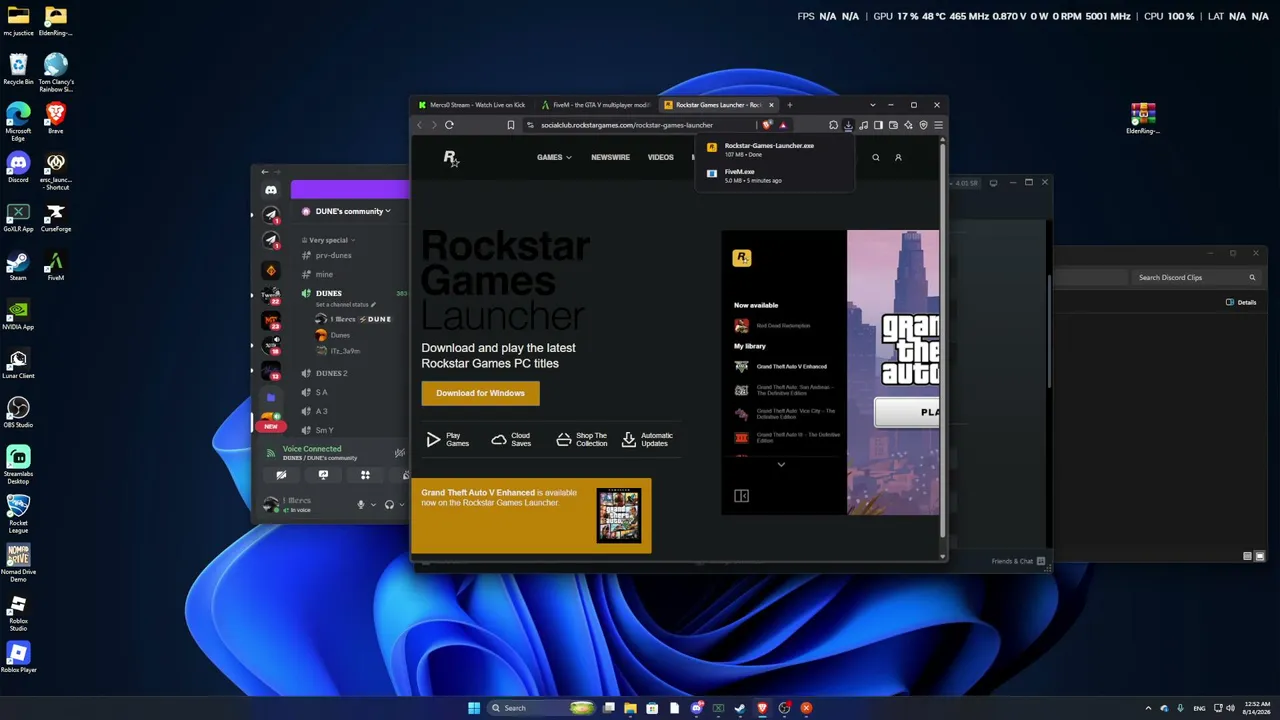Click the GTA V Enhanced cover thumbnail

(x=619, y=516)
